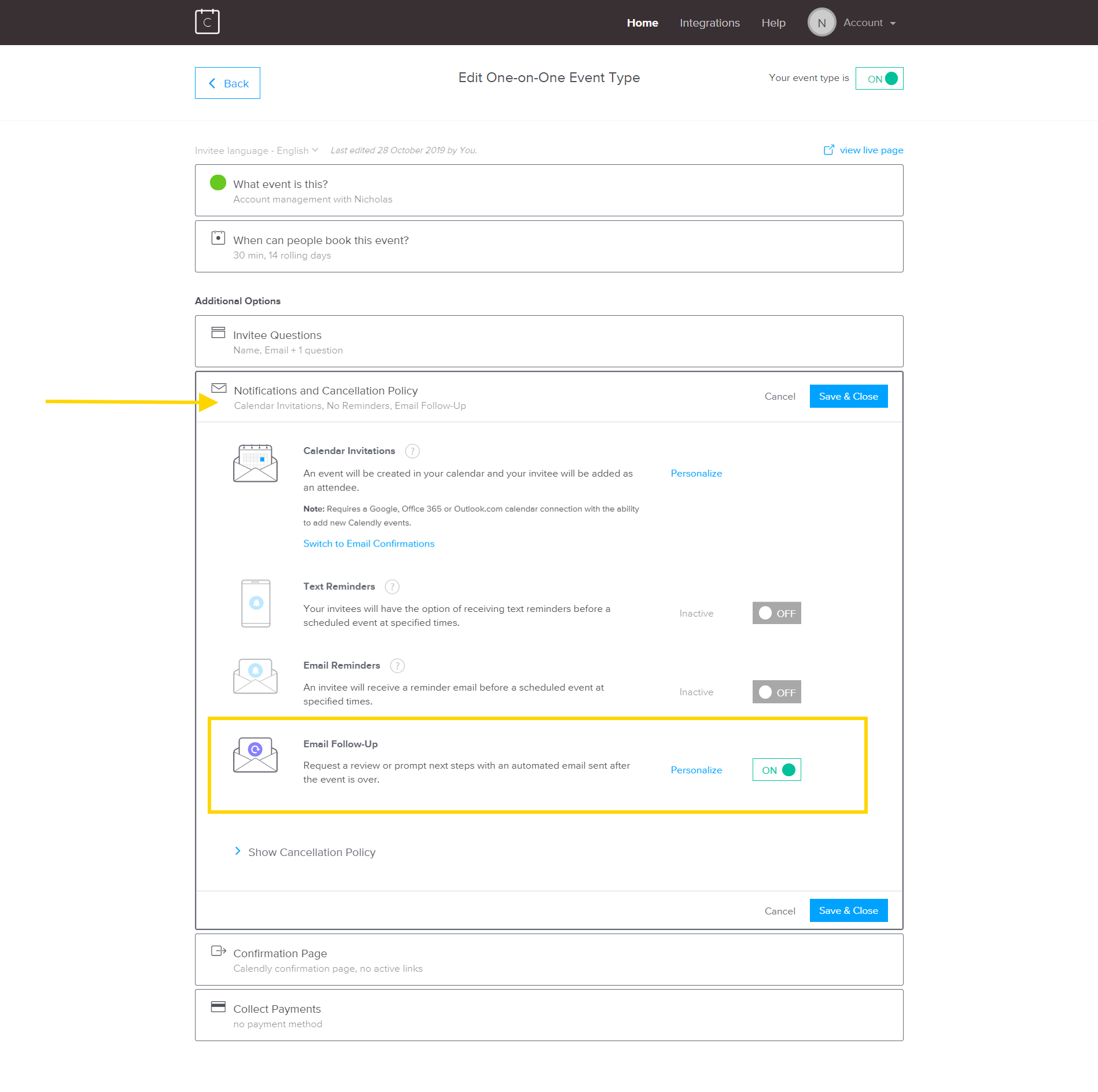Expand the Invitee Questions section
This screenshot has height=1092, width=1098.
(x=549, y=341)
